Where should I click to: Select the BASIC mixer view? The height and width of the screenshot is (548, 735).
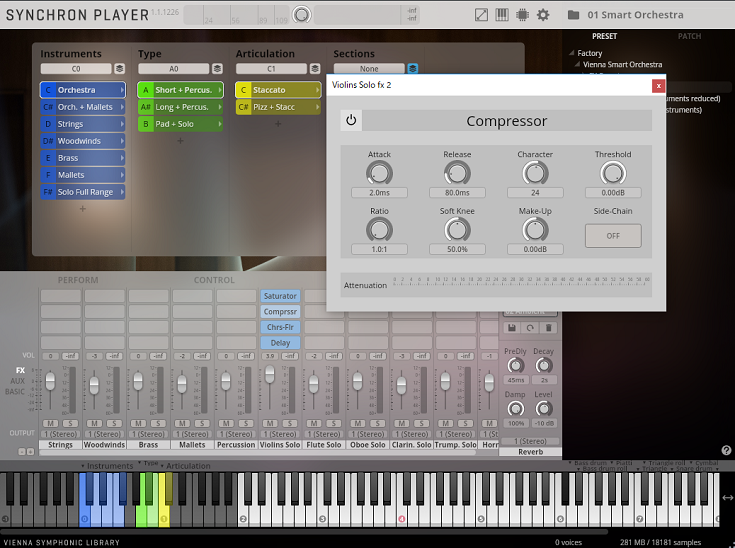click(x=15, y=391)
